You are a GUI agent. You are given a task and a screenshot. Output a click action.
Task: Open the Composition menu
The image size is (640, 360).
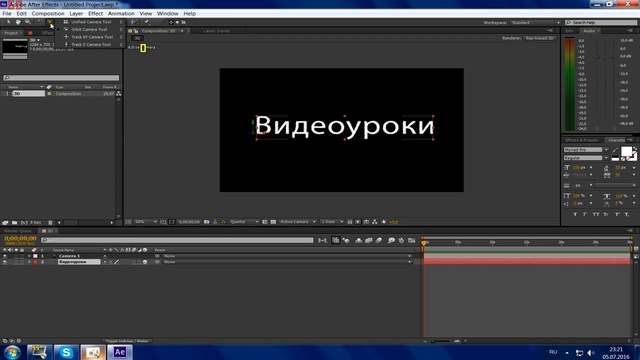pyautogui.click(x=48, y=13)
